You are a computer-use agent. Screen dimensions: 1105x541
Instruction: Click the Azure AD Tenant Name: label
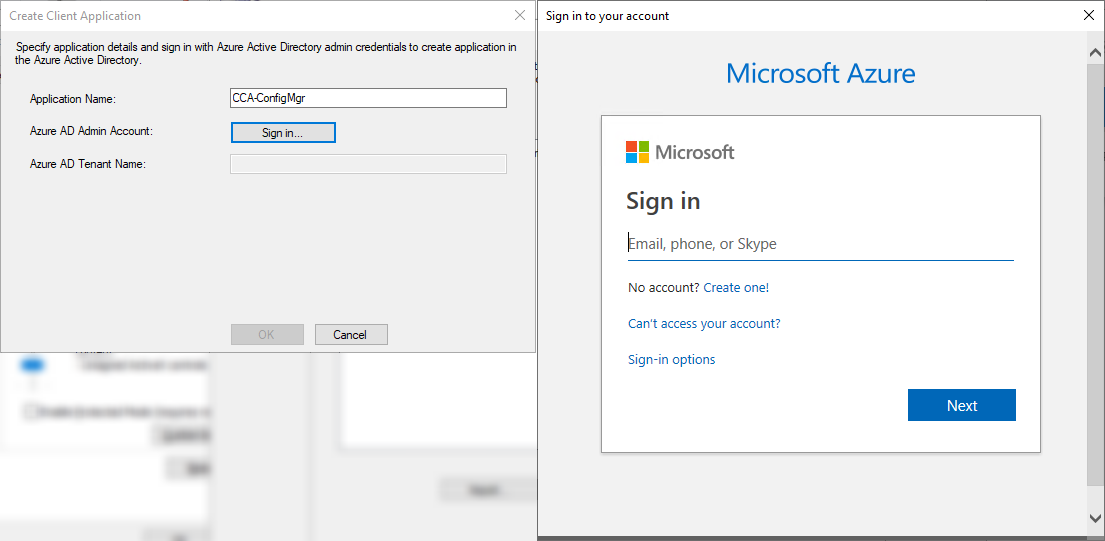(x=87, y=164)
